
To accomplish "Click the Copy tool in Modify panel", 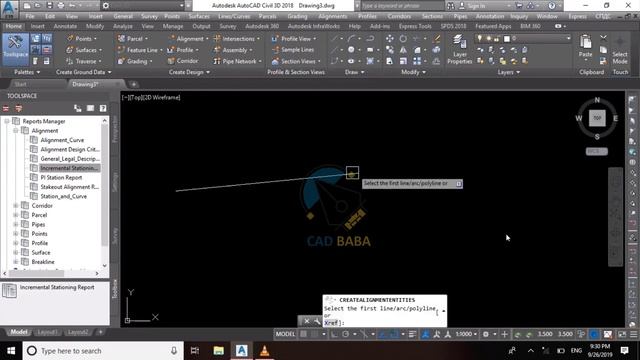I will click(390, 50).
